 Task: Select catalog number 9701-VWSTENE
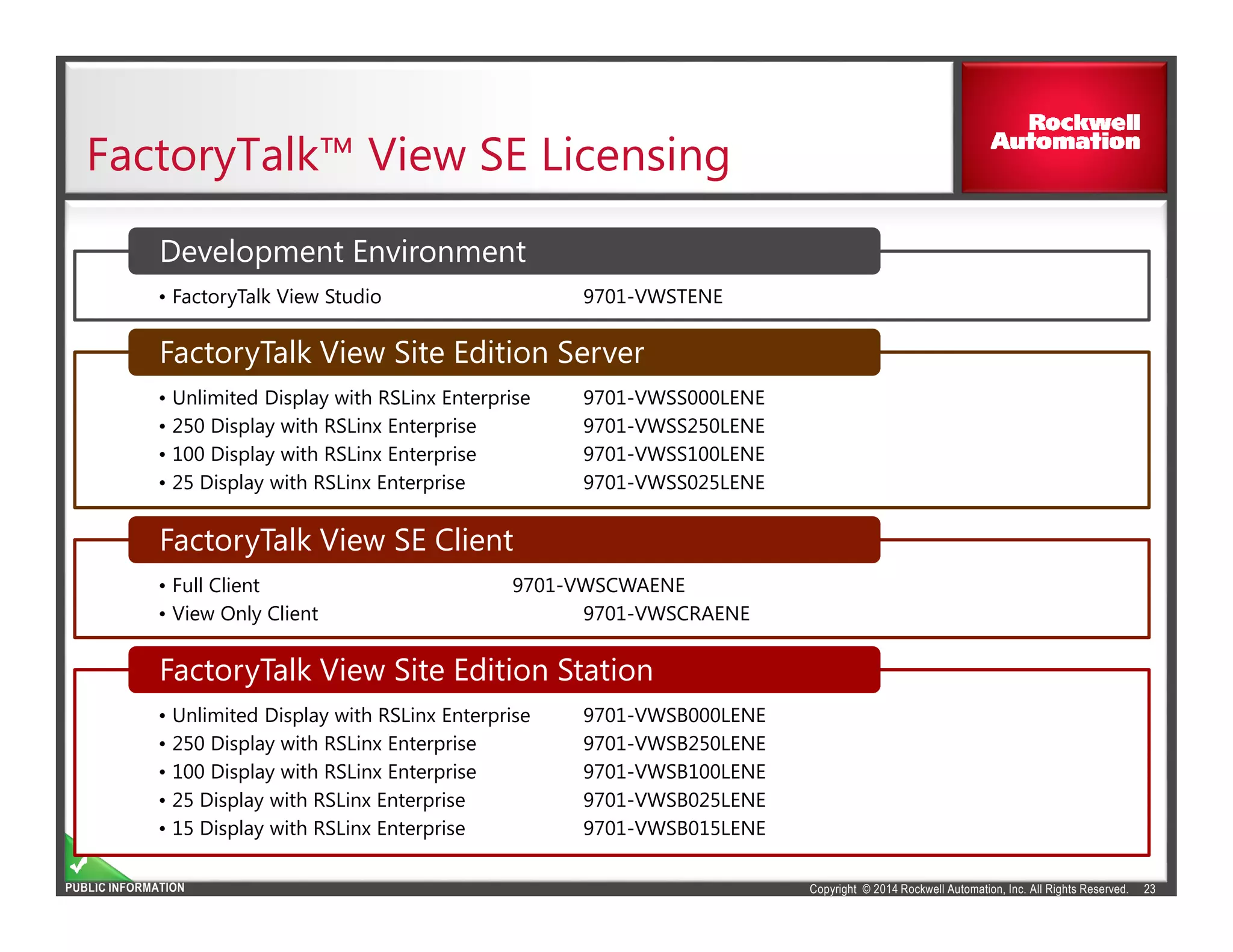coord(653,297)
